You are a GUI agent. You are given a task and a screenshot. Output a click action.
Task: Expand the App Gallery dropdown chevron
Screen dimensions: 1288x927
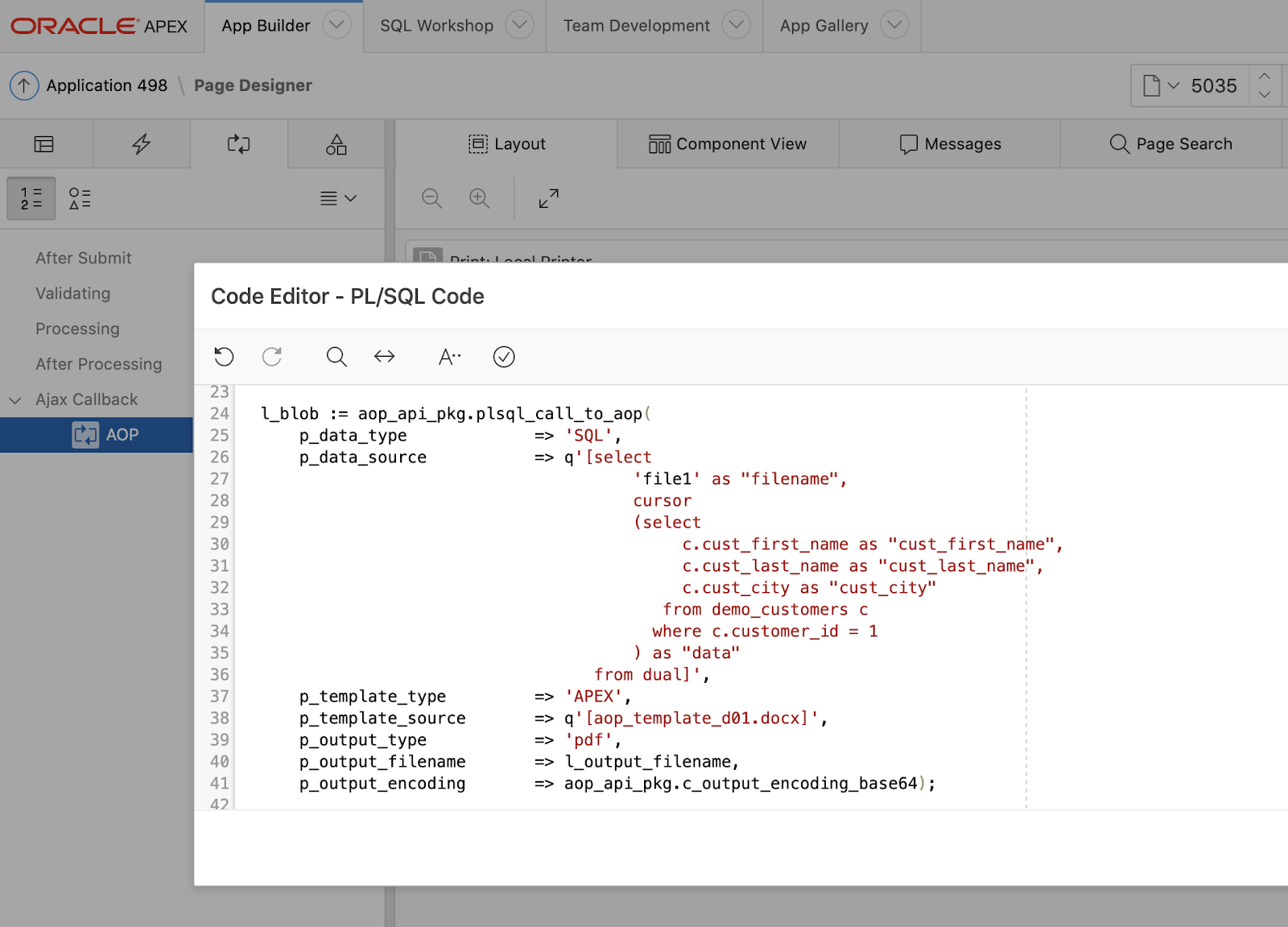(x=894, y=25)
